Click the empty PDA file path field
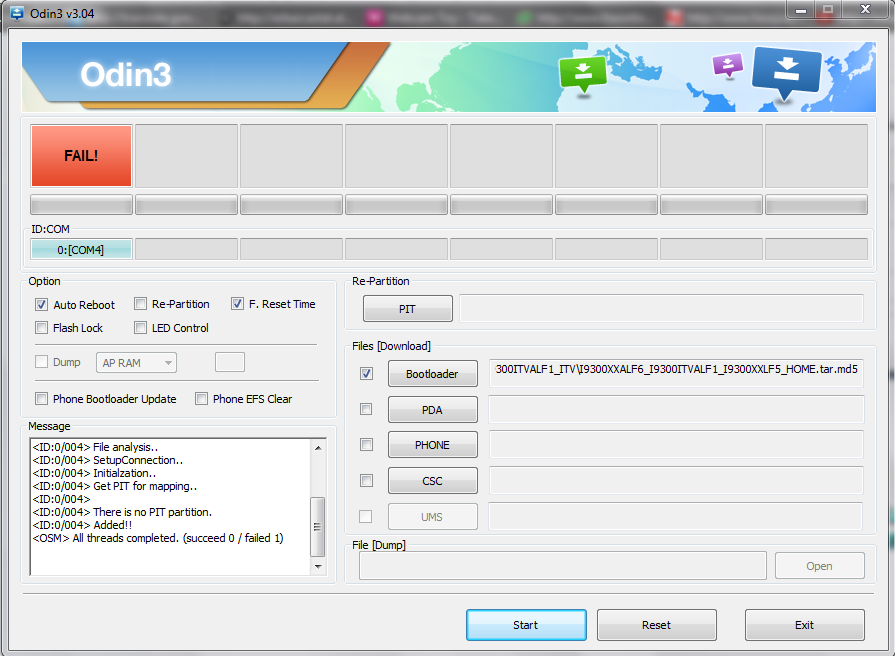This screenshot has height=656, width=895. pos(676,409)
